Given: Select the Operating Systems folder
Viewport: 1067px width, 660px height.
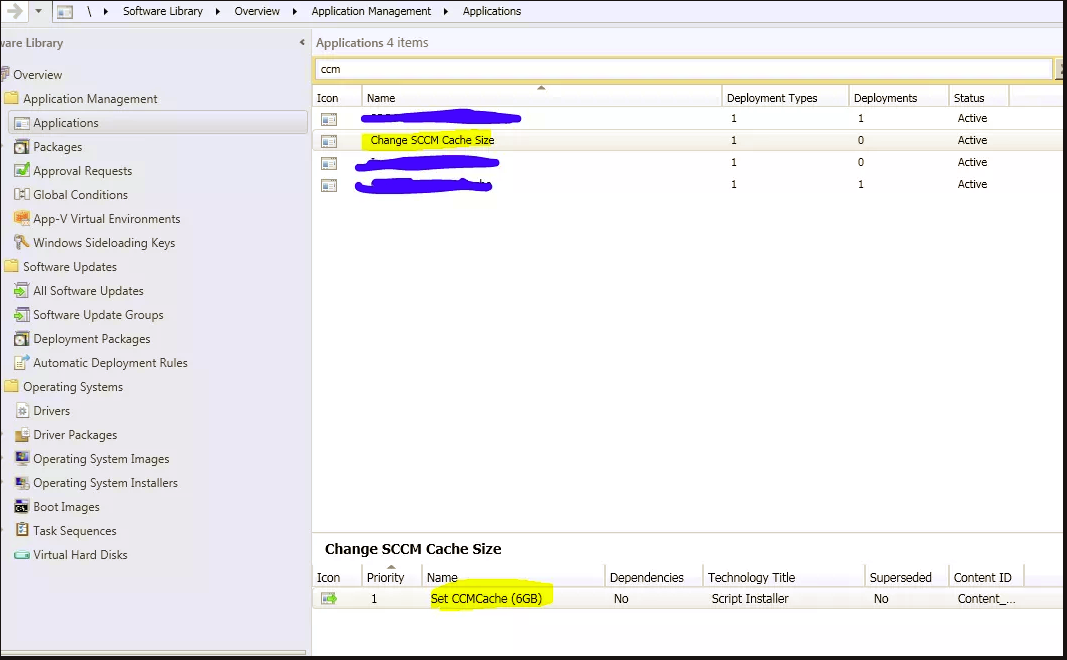Looking at the screenshot, I should click(x=73, y=386).
